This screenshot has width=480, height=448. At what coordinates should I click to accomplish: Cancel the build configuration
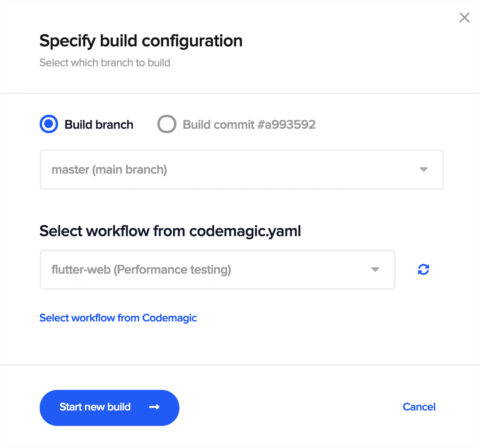pos(419,407)
